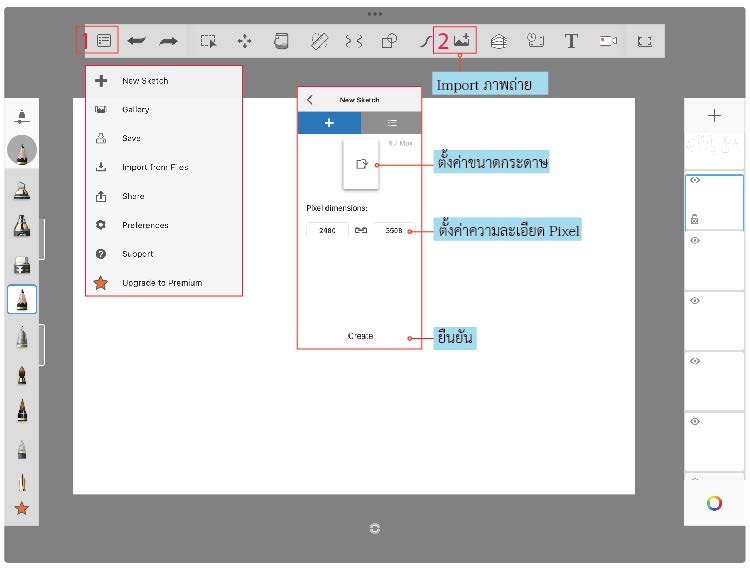Select Gallery from the menu
750x570 pixels.
[135, 110]
